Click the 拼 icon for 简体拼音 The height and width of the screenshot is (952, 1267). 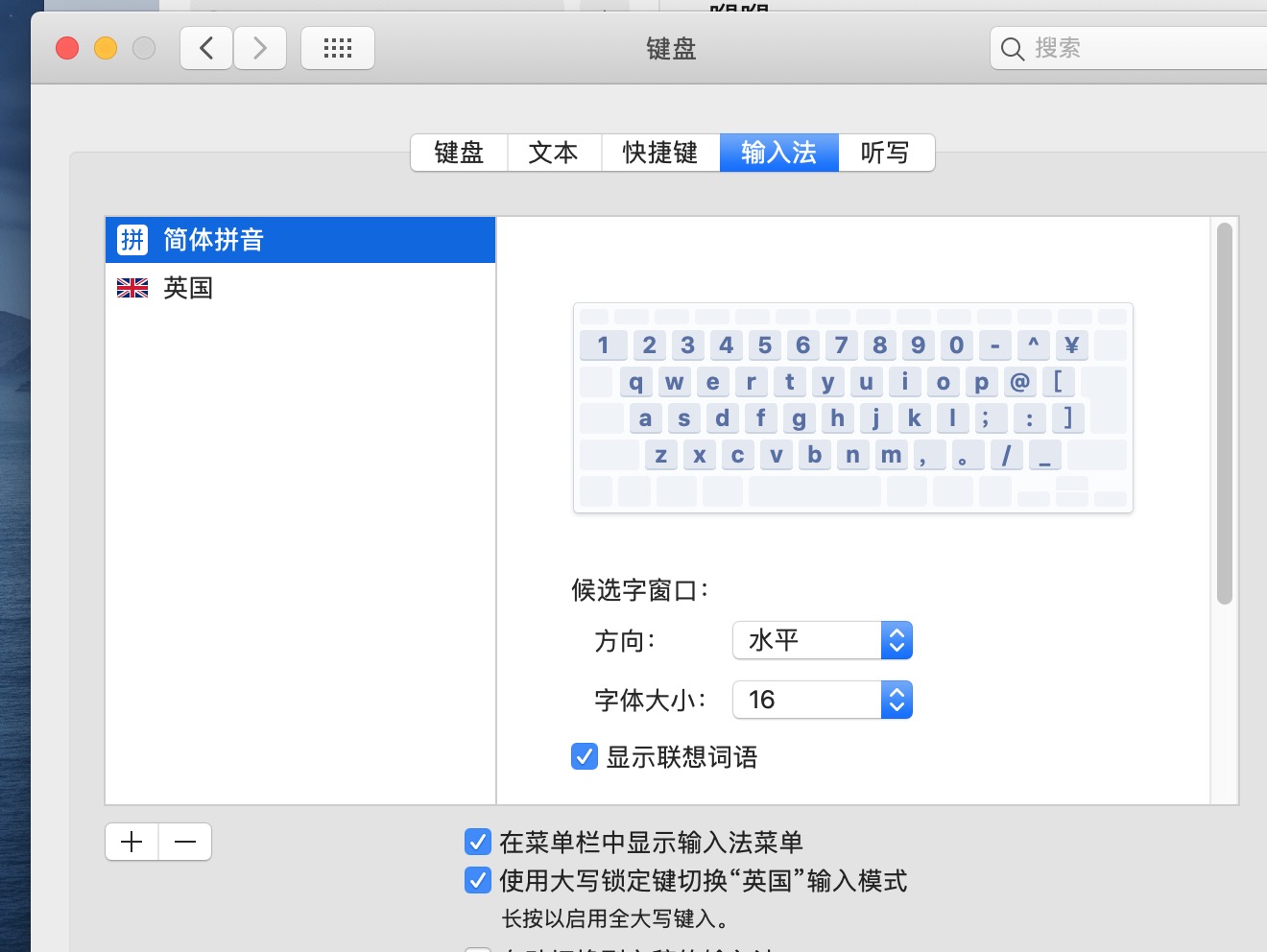(132, 240)
